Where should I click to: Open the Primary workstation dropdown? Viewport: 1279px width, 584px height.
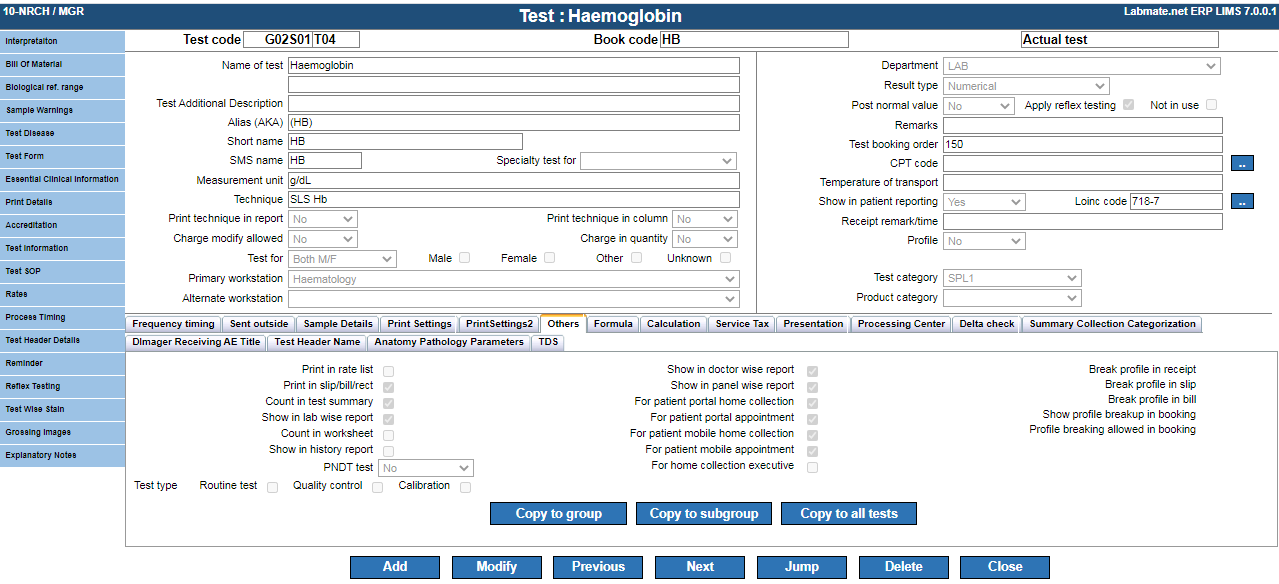coord(514,279)
